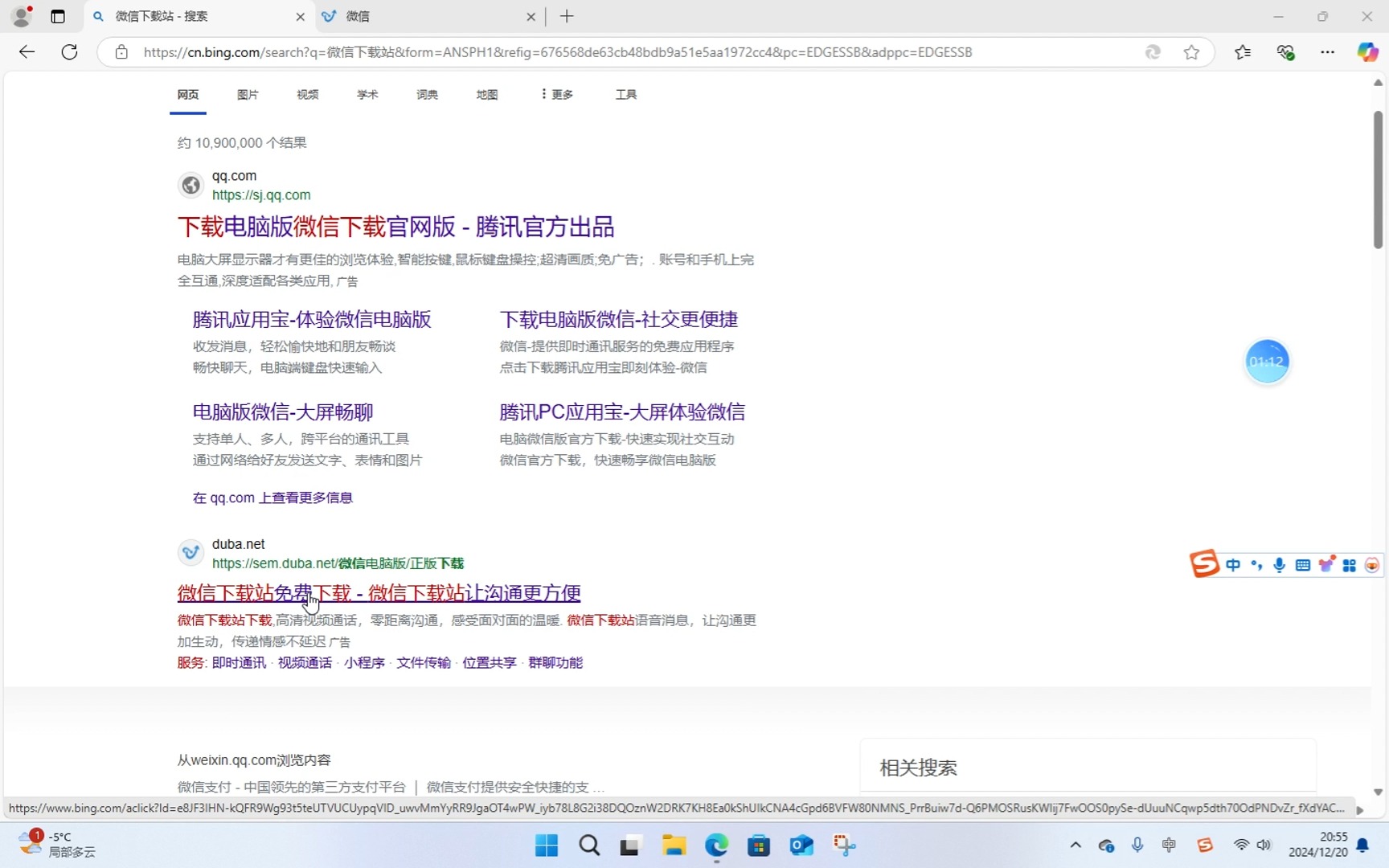This screenshot has height=868, width=1389.
Task: Open the 学术 search tab
Action: (x=367, y=95)
